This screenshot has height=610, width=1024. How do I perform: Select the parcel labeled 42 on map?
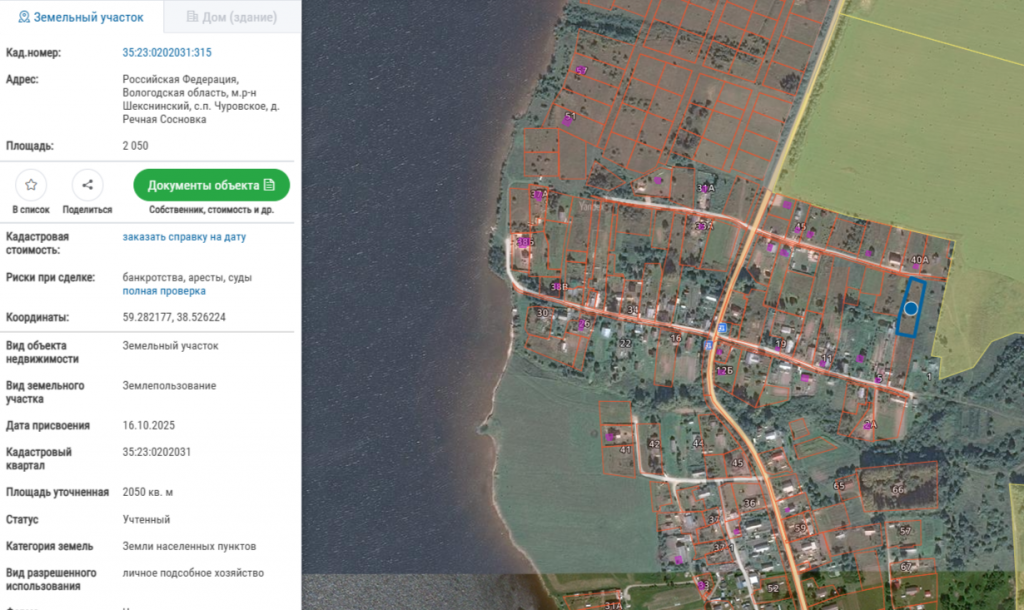654,443
